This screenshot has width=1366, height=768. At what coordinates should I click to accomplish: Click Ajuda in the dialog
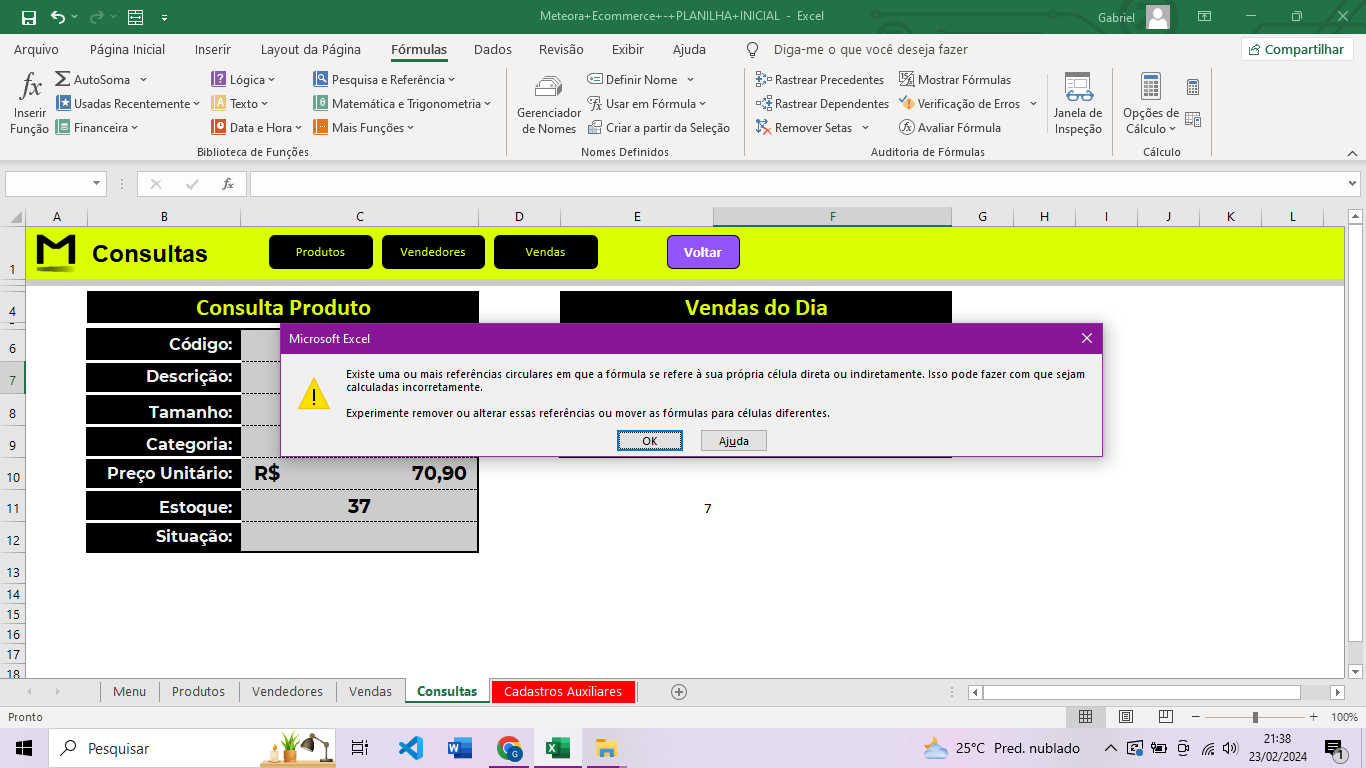pos(734,441)
